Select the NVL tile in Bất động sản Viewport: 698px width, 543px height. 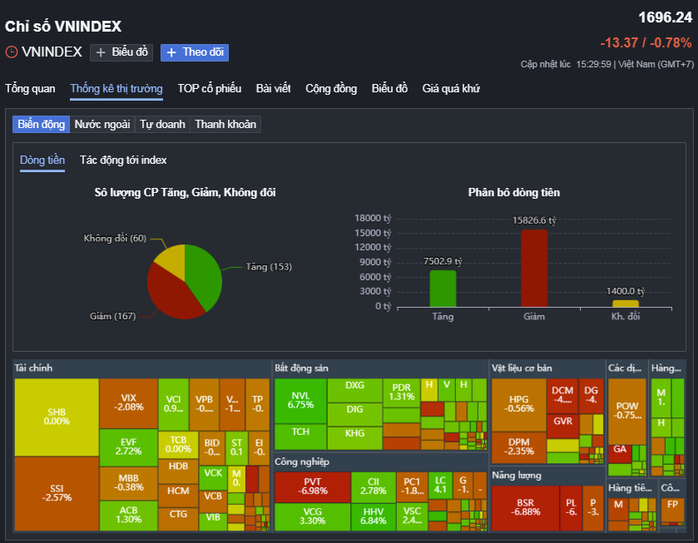tap(300, 400)
